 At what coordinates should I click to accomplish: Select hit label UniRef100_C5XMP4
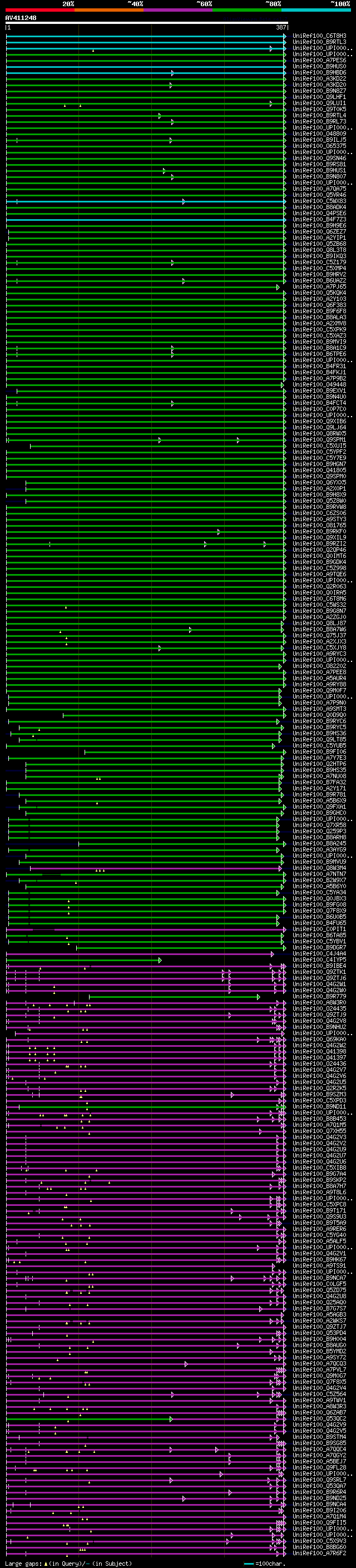coord(319,269)
